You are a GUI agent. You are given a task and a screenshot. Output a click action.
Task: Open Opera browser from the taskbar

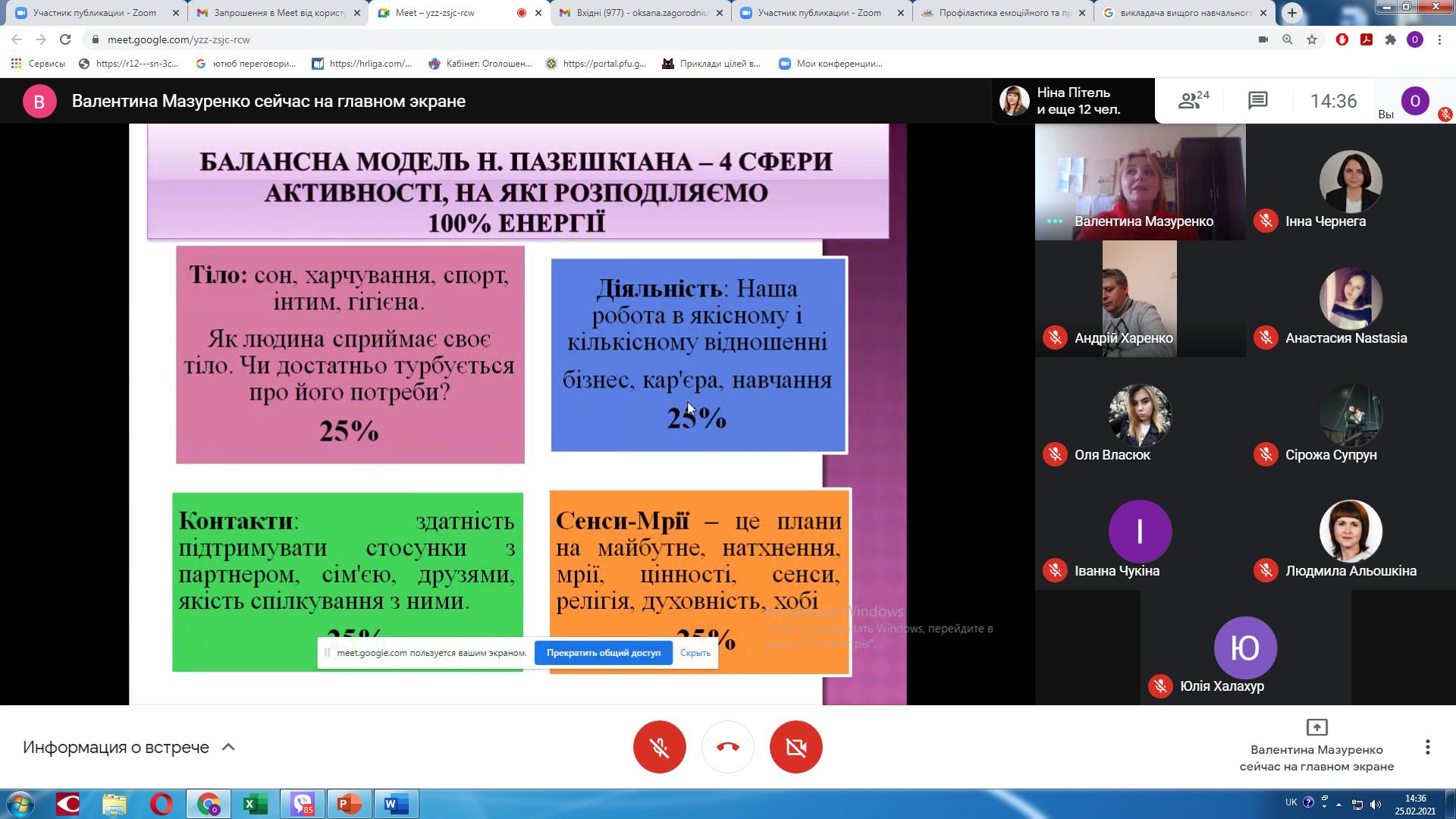pyautogui.click(x=161, y=804)
